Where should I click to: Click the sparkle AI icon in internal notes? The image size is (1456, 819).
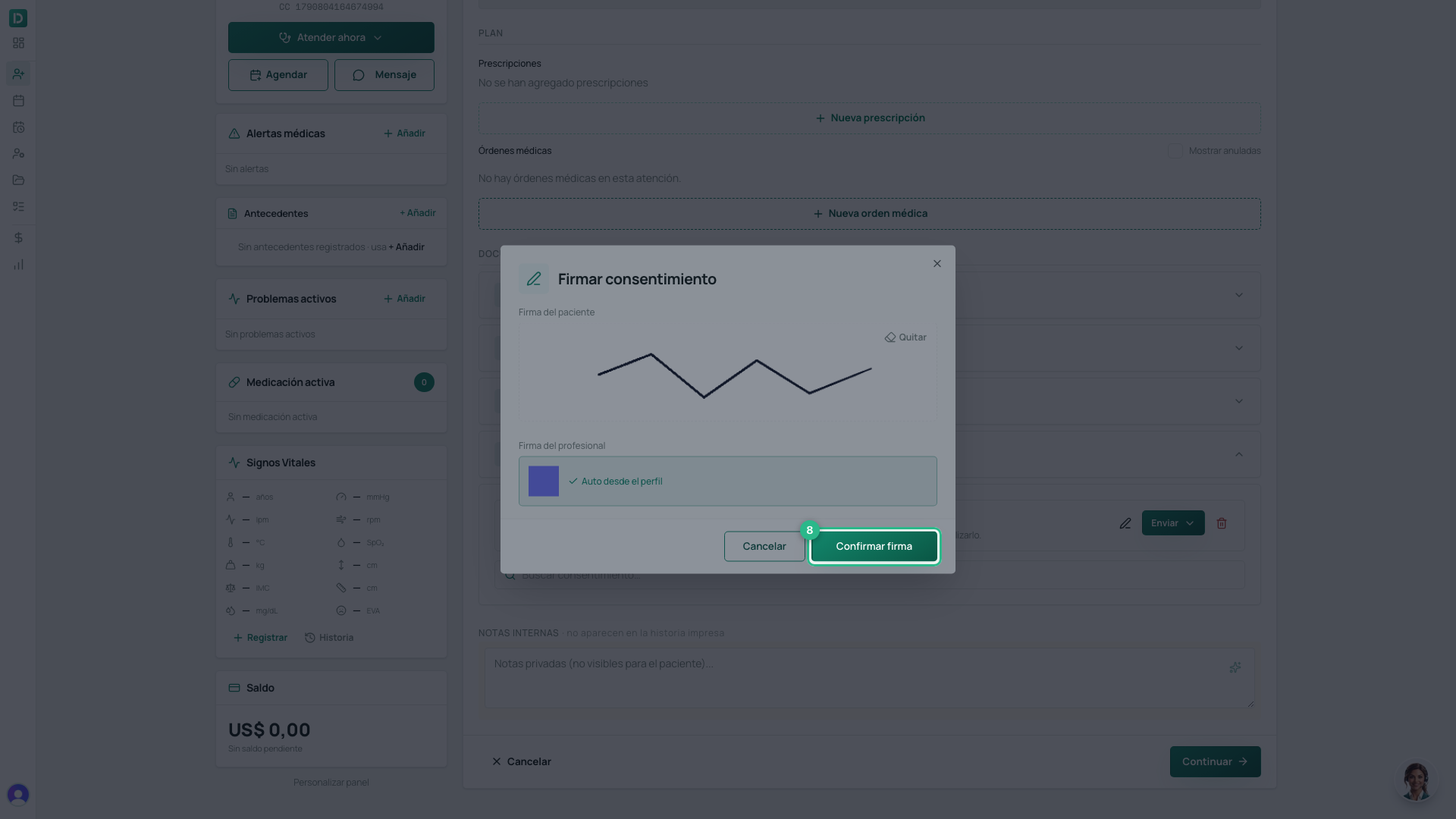pos(1235,667)
